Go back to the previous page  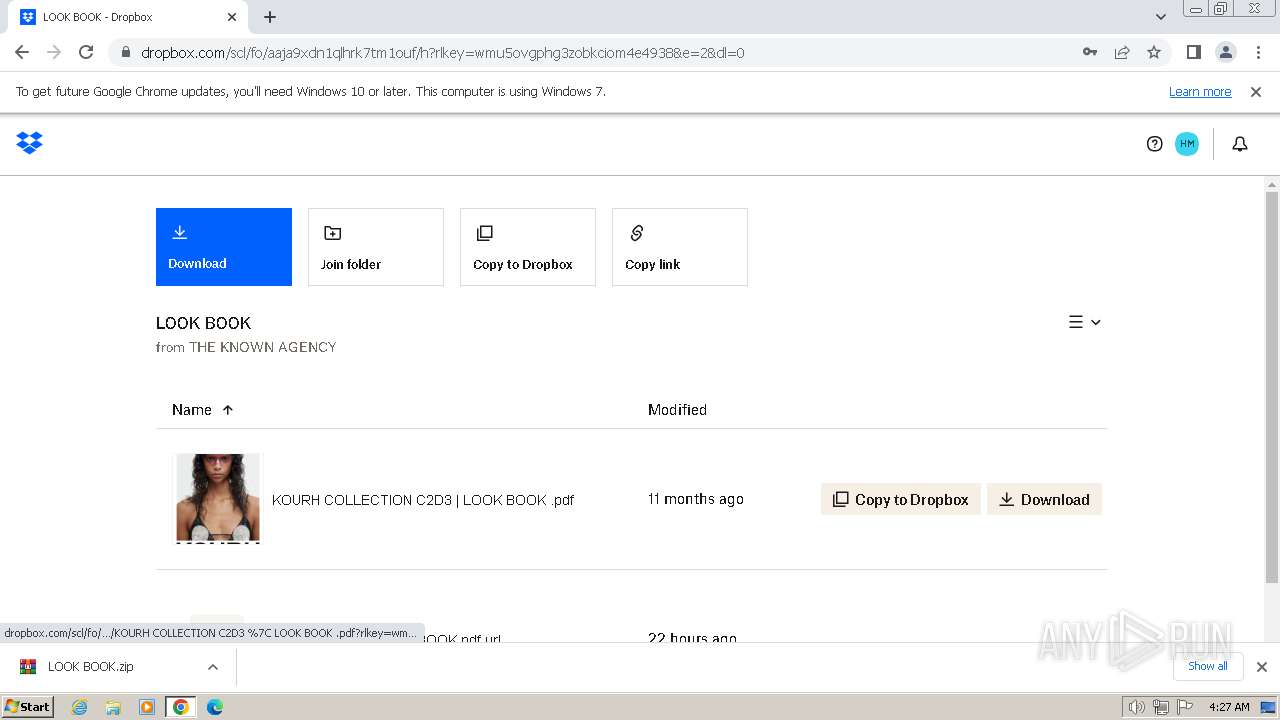(x=22, y=52)
